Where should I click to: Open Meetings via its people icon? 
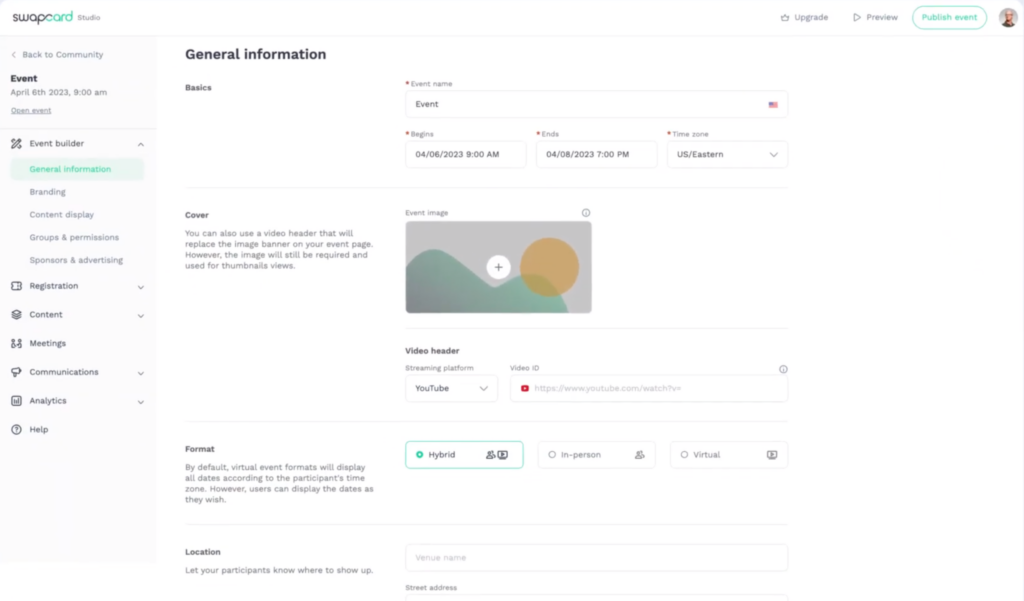(x=16, y=343)
